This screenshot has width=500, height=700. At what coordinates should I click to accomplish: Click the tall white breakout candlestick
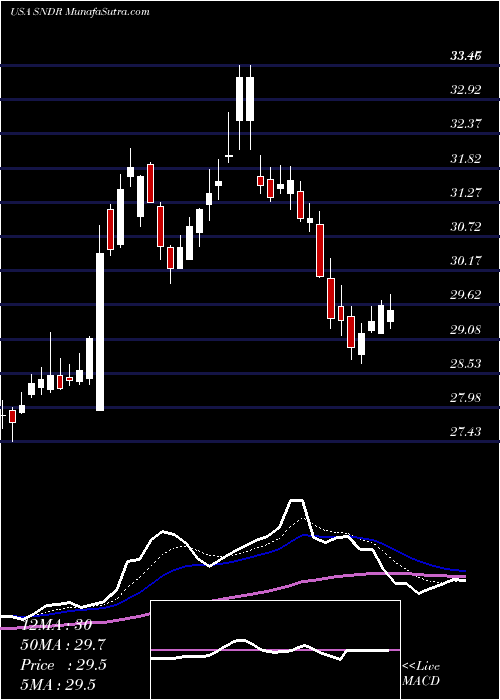pos(100,332)
